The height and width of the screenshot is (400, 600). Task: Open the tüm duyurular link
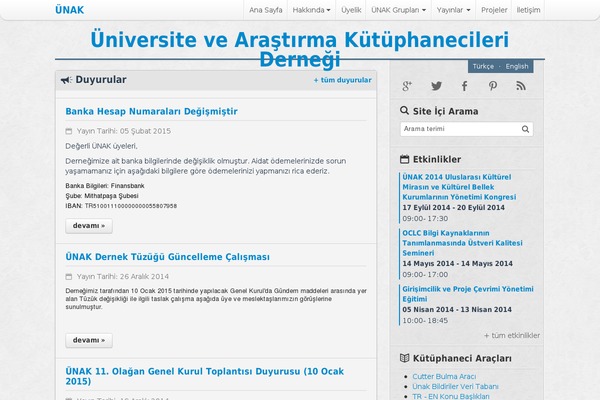pos(342,80)
